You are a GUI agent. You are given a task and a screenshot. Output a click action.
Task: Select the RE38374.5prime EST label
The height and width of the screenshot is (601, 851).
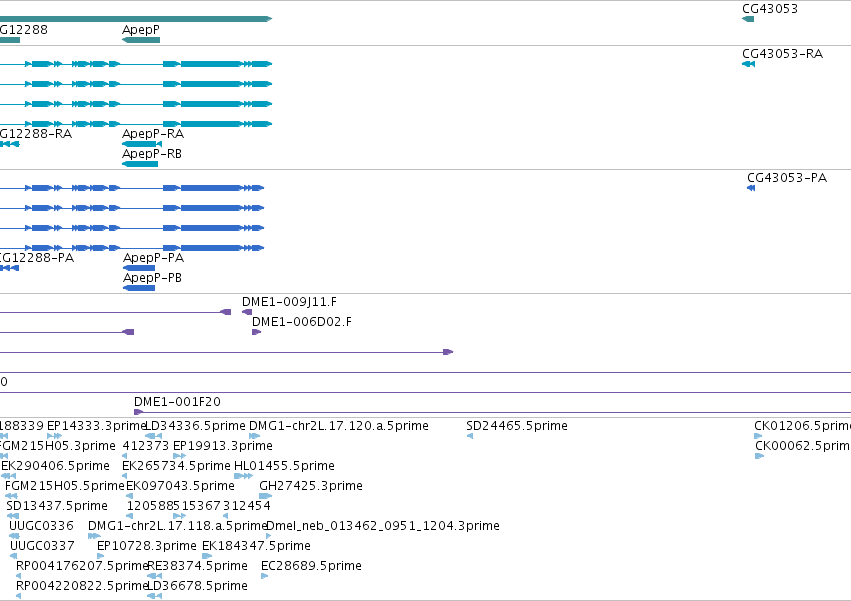click(198, 566)
